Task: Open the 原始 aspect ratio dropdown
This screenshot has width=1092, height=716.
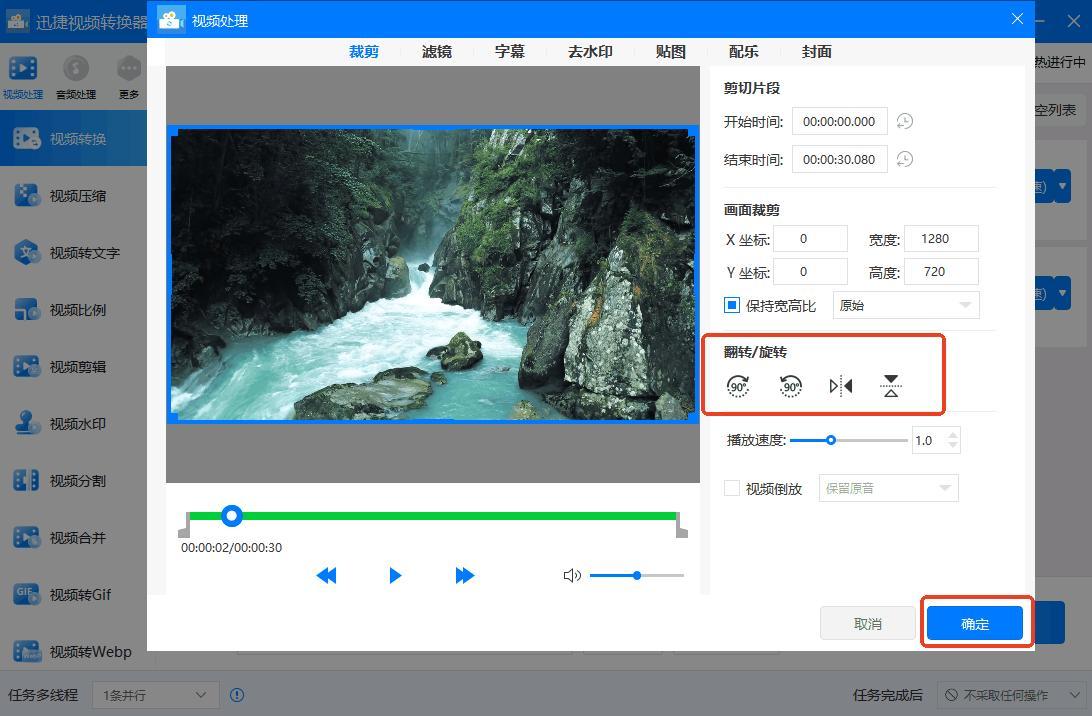Action: click(x=906, y=305)
